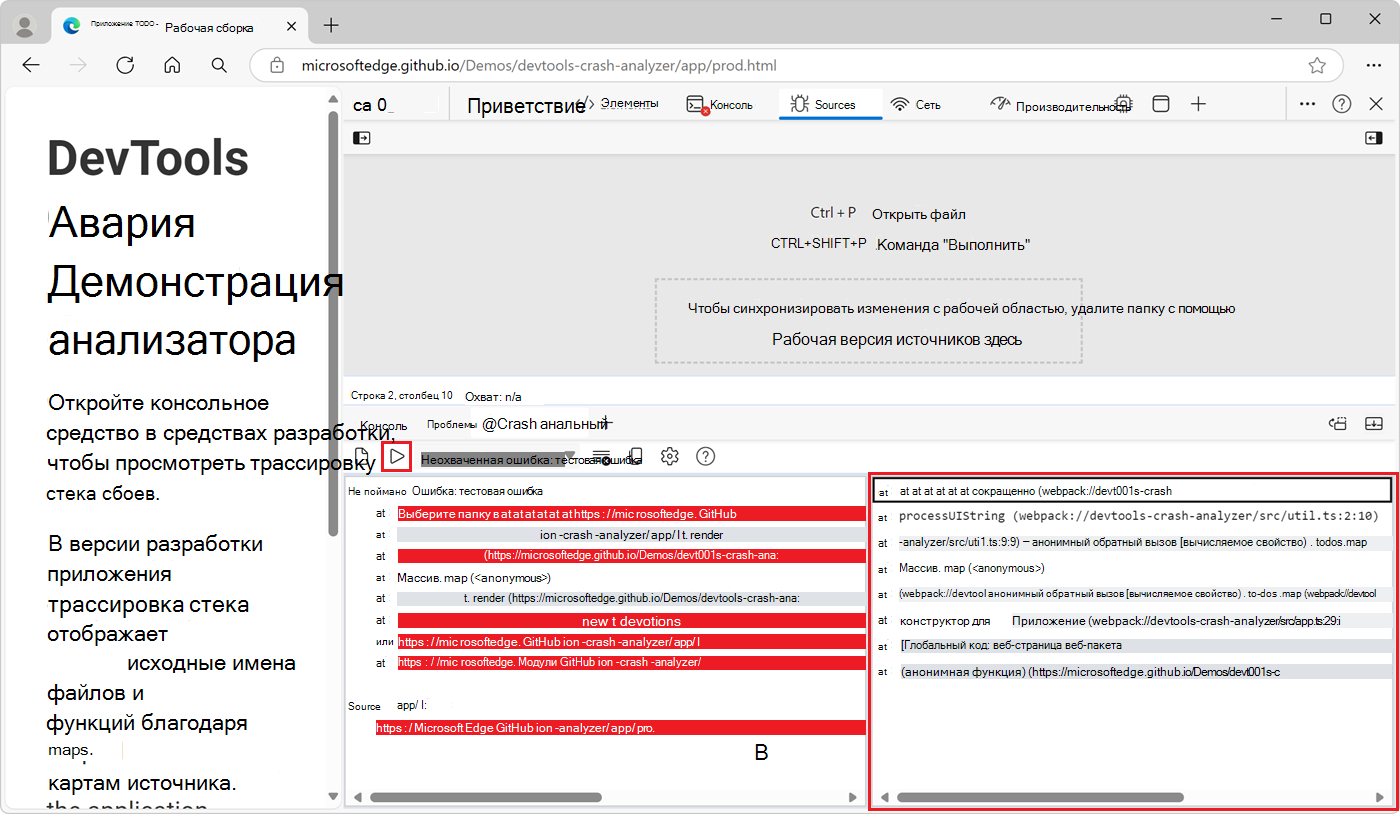
Task: Click the console help question mark icon
Action: point(705,456)
